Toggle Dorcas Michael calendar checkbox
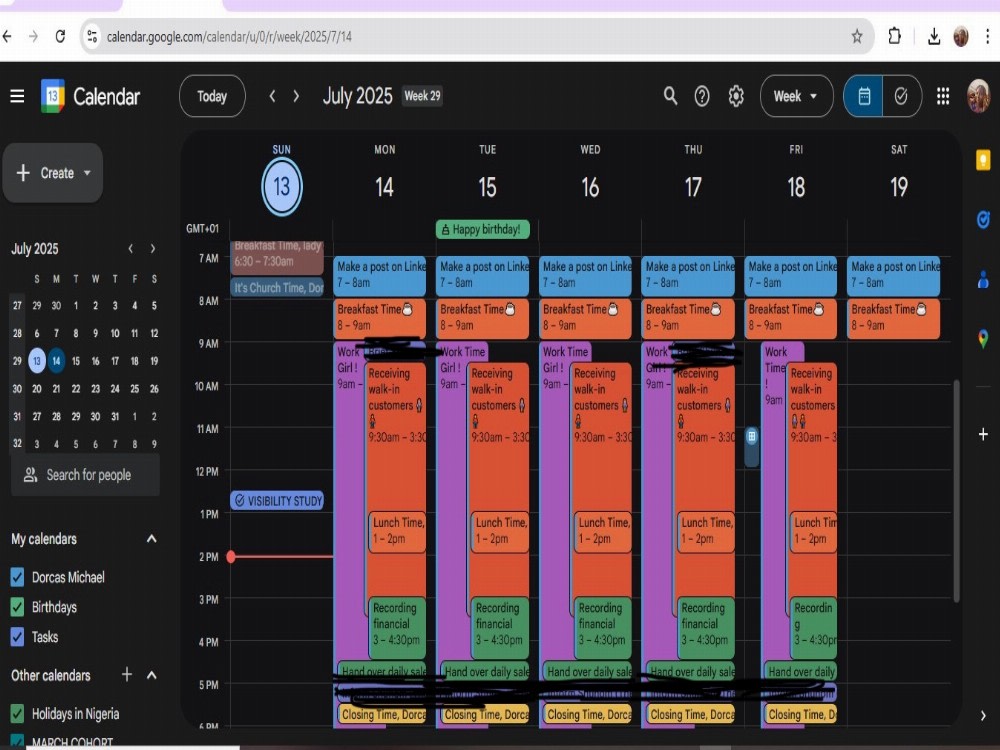This screenshot has height=750, width=1000. [x=18, y=577]
